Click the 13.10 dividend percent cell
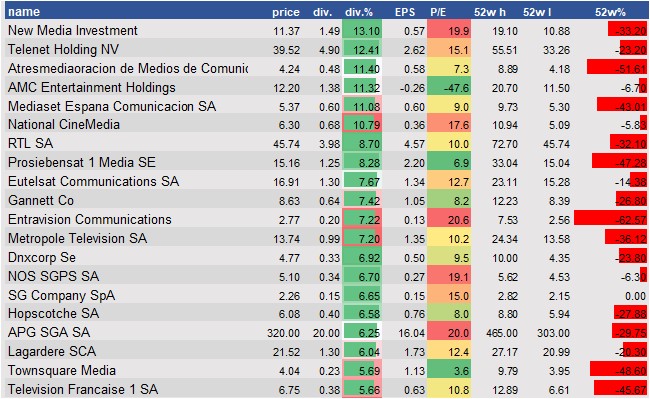Image resolution: width=650 pixels, height=399 pixels. [362, 31]
